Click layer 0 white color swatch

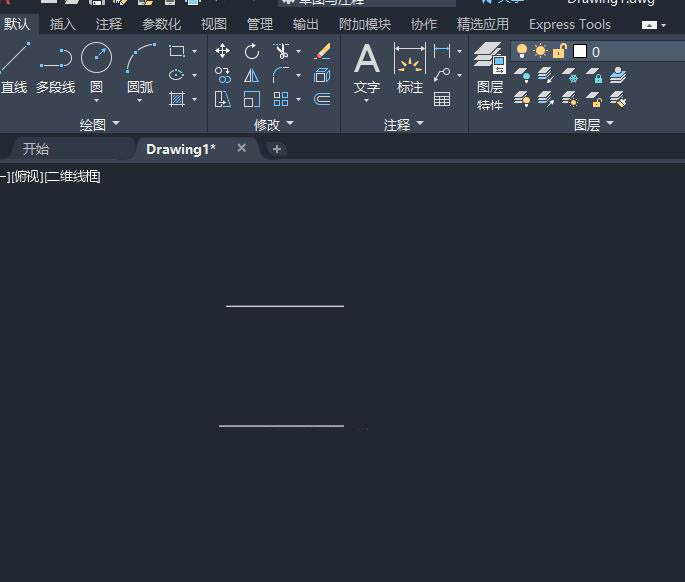tap(580, 51)
